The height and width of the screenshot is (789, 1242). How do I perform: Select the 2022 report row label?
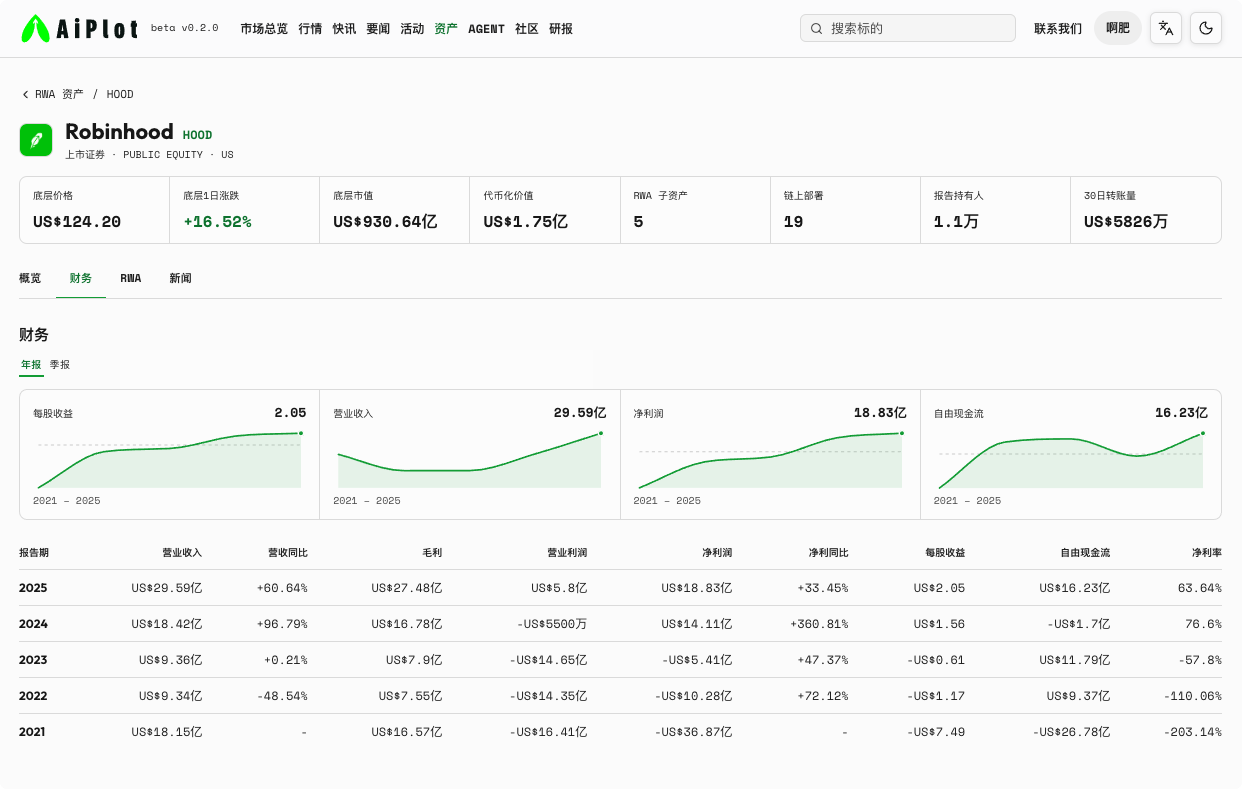pos(33,696)
